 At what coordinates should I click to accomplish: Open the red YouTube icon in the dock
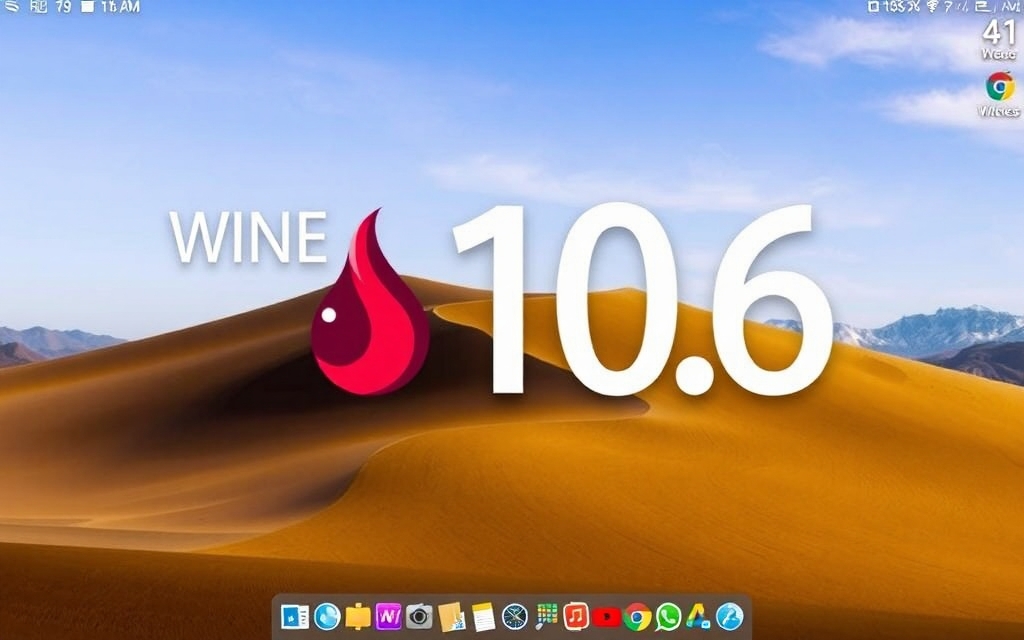click(x=607, y=617)
